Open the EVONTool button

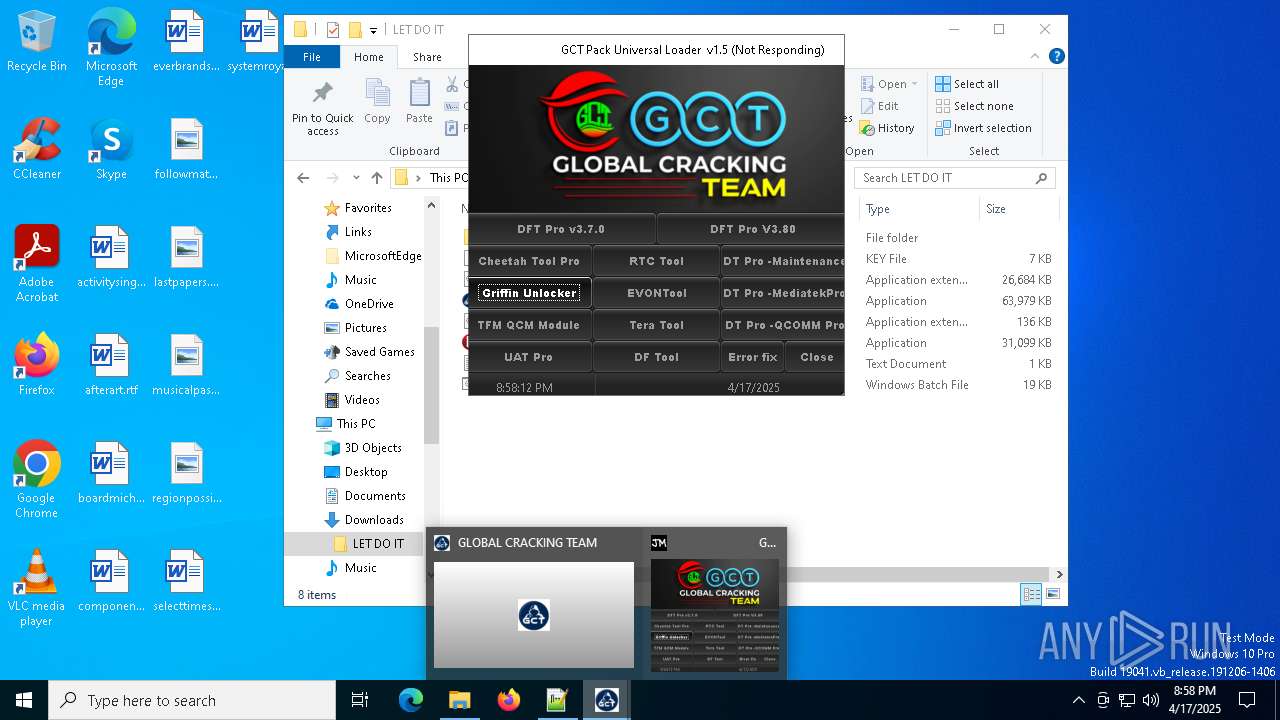click(x=656, y=293)
